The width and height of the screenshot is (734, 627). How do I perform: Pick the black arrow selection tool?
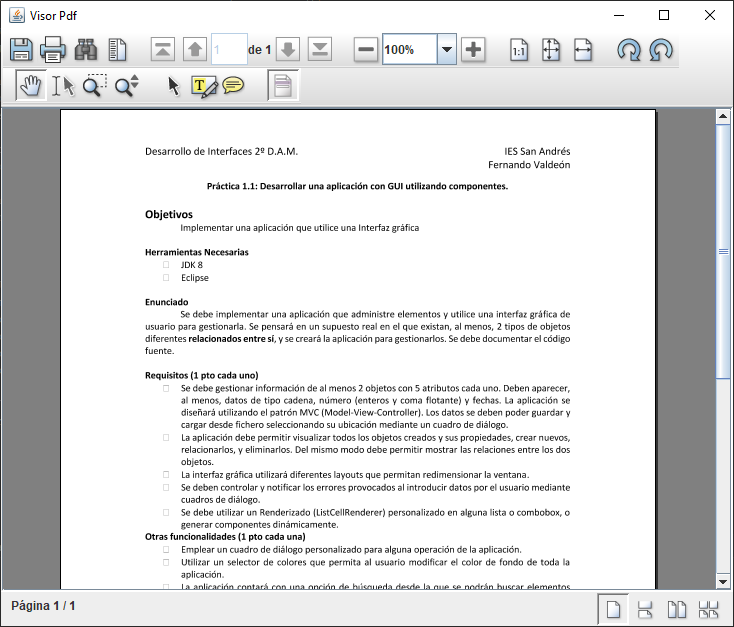[x=173, y=86]
